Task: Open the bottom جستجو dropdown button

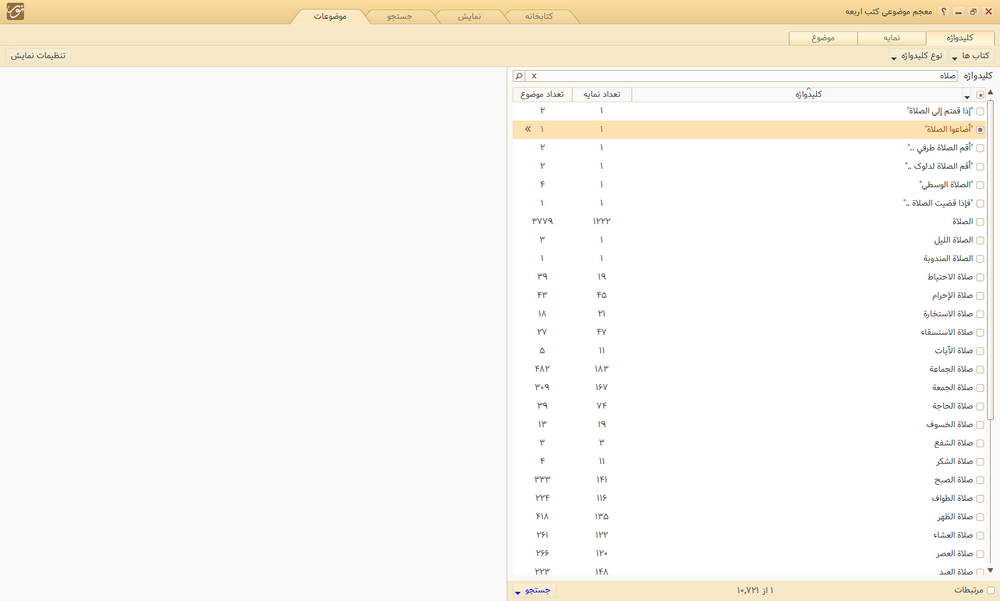Action: (533, 591)
